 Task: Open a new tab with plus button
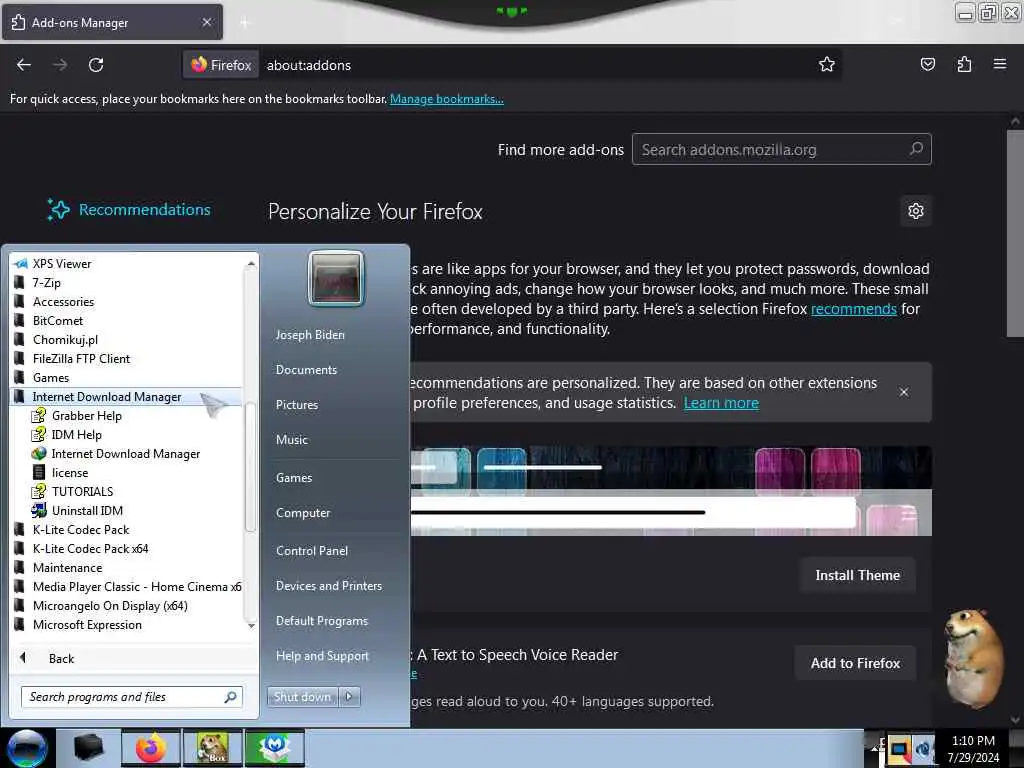[245, 23]
